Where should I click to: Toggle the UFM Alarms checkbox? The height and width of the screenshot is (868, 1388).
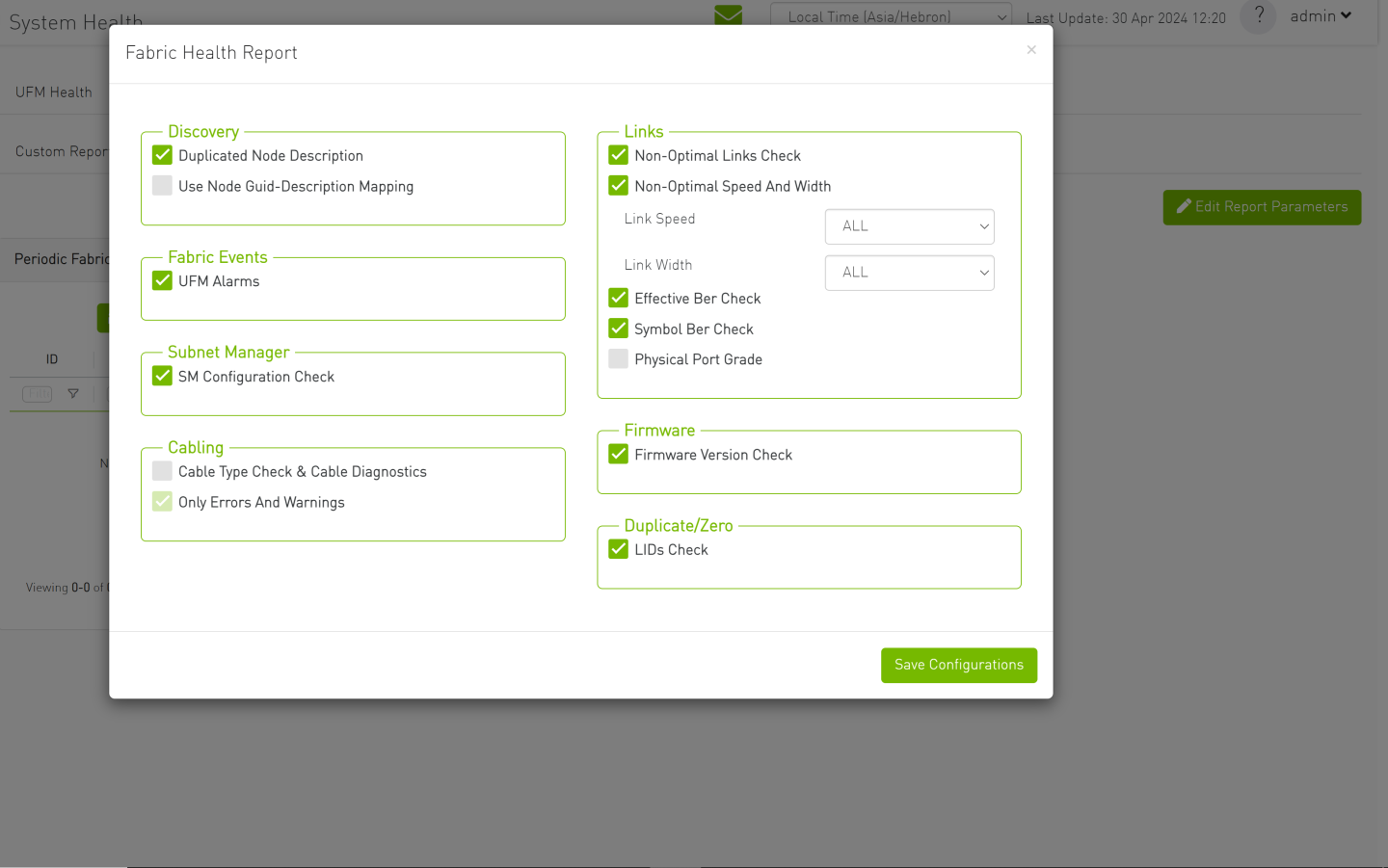point(163,281)
